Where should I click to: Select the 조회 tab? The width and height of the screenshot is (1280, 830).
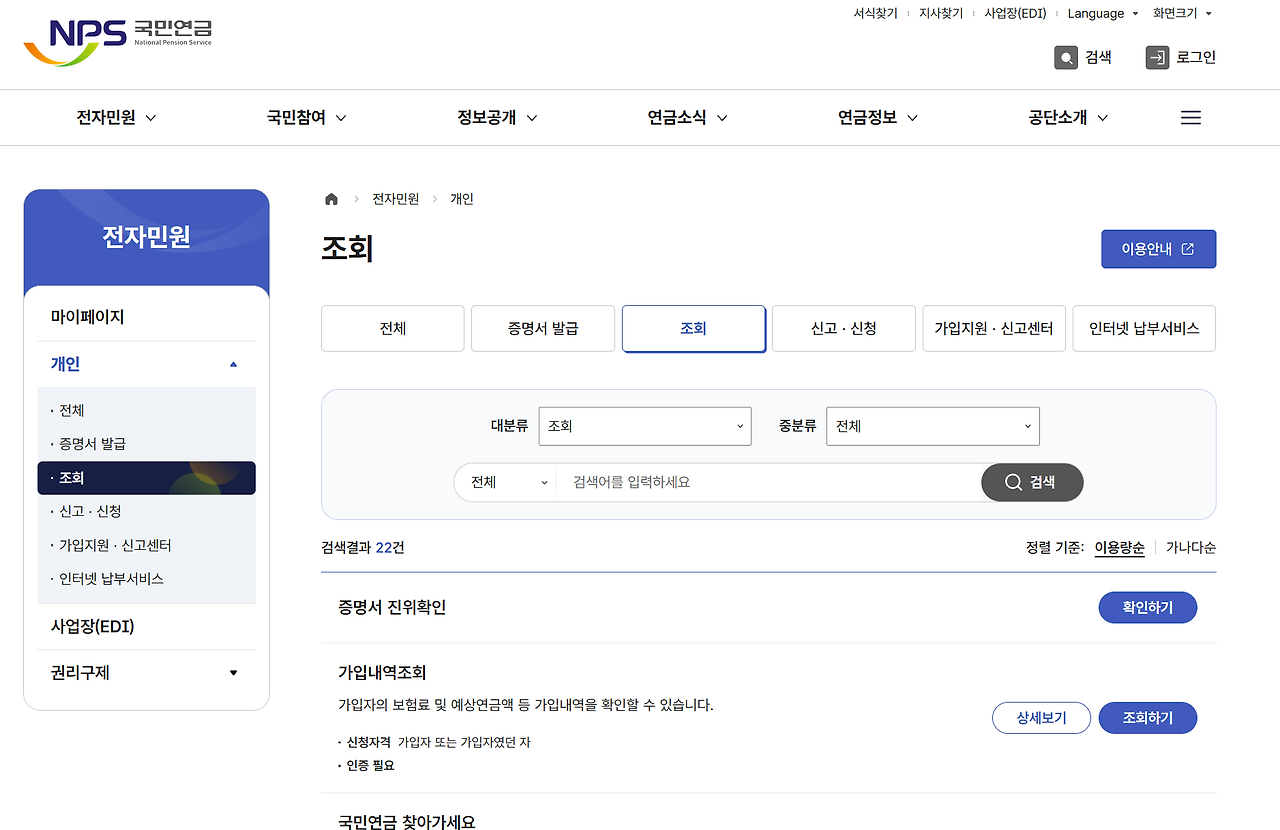click(694, 328)
